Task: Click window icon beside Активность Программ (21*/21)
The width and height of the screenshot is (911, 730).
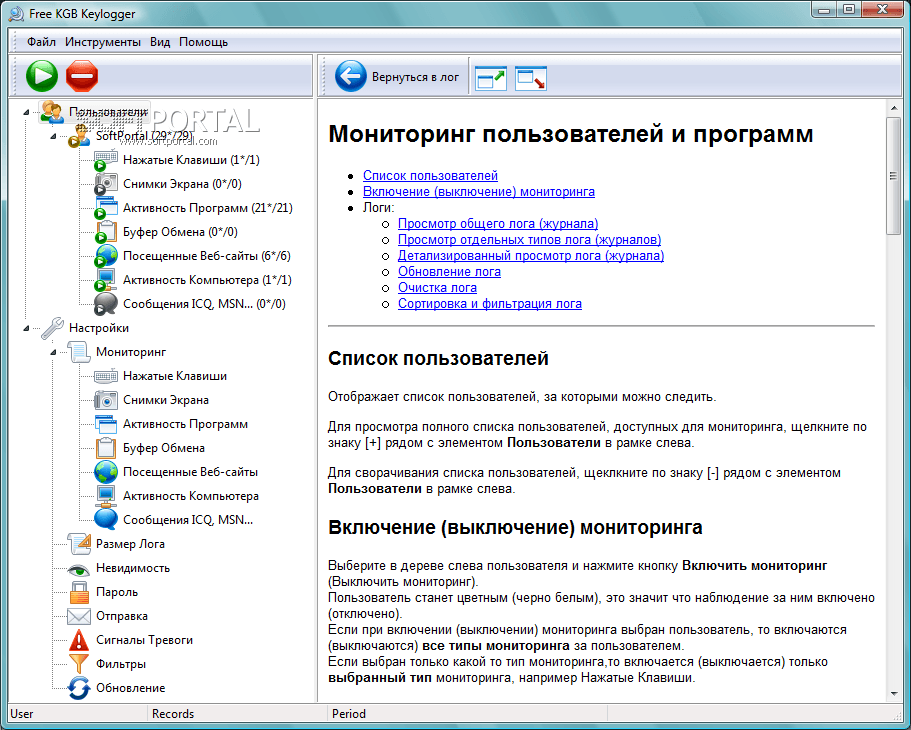Action: tap(106, 208)
